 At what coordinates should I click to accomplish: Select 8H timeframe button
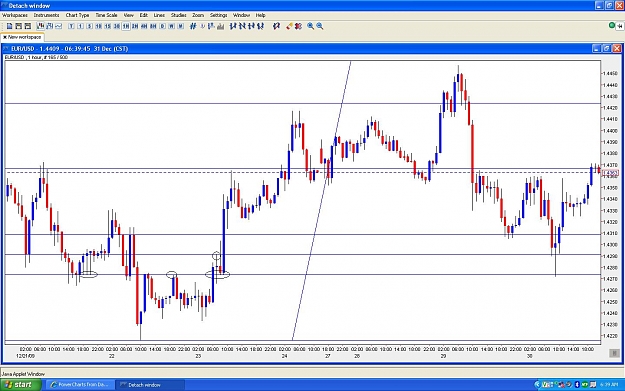click(x=153, y=26)
